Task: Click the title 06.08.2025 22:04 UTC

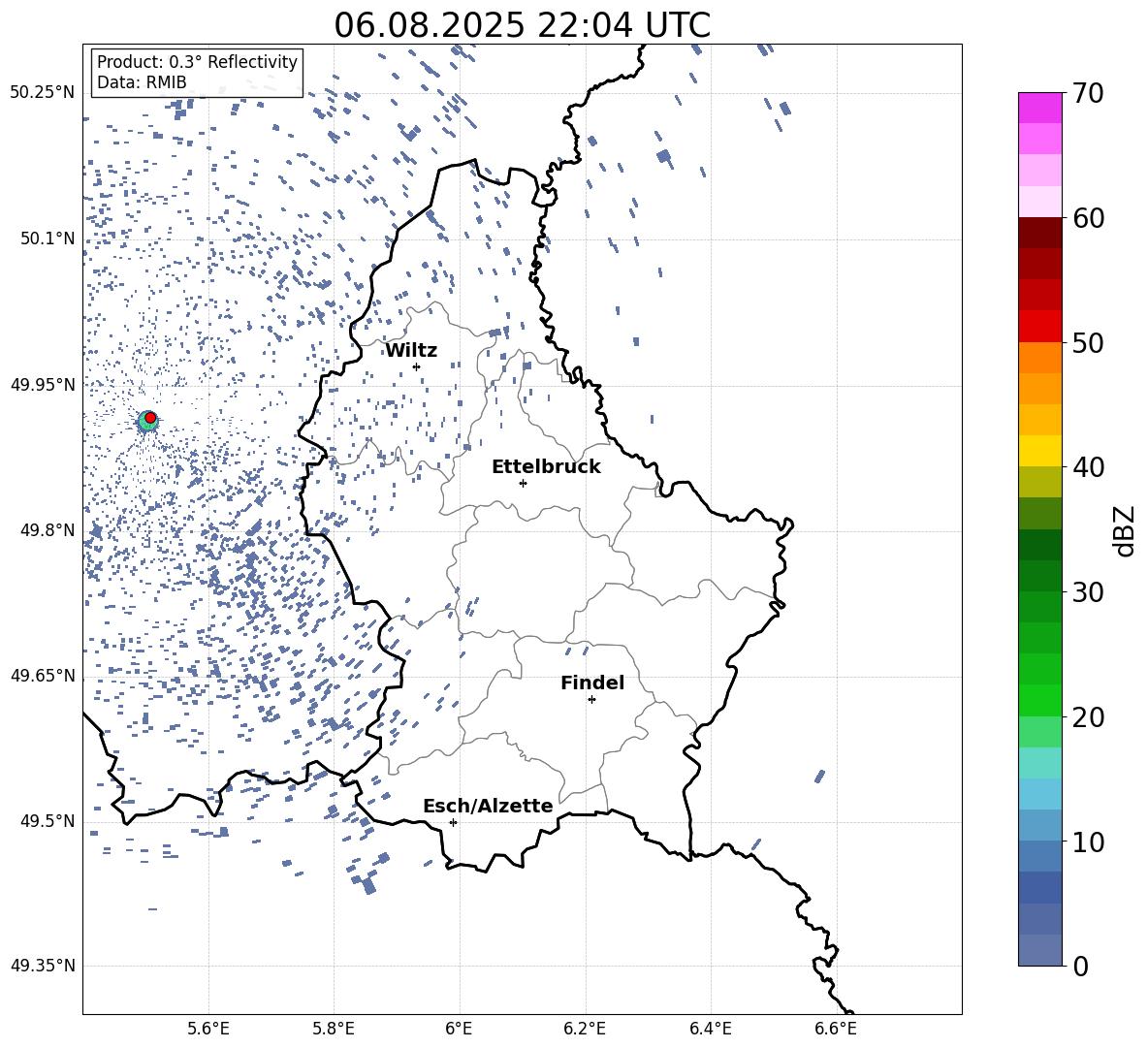Action: click(522, 25)
